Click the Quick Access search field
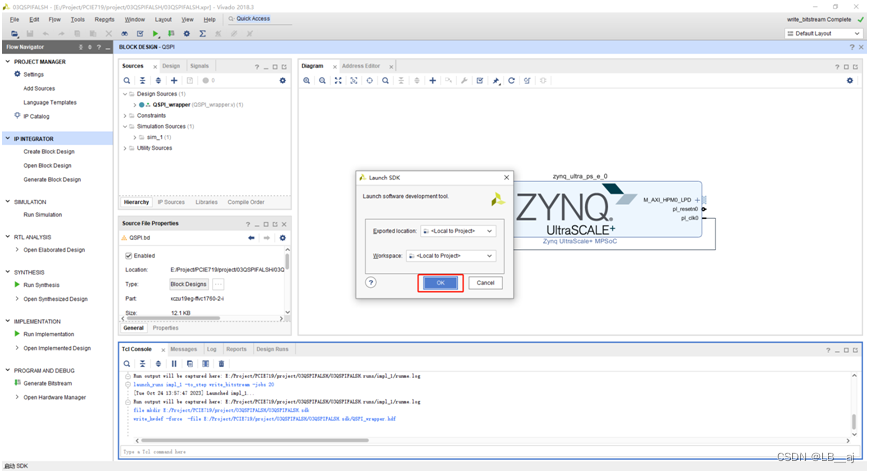This screenshot has height=473, width=869. coord(259,19)
